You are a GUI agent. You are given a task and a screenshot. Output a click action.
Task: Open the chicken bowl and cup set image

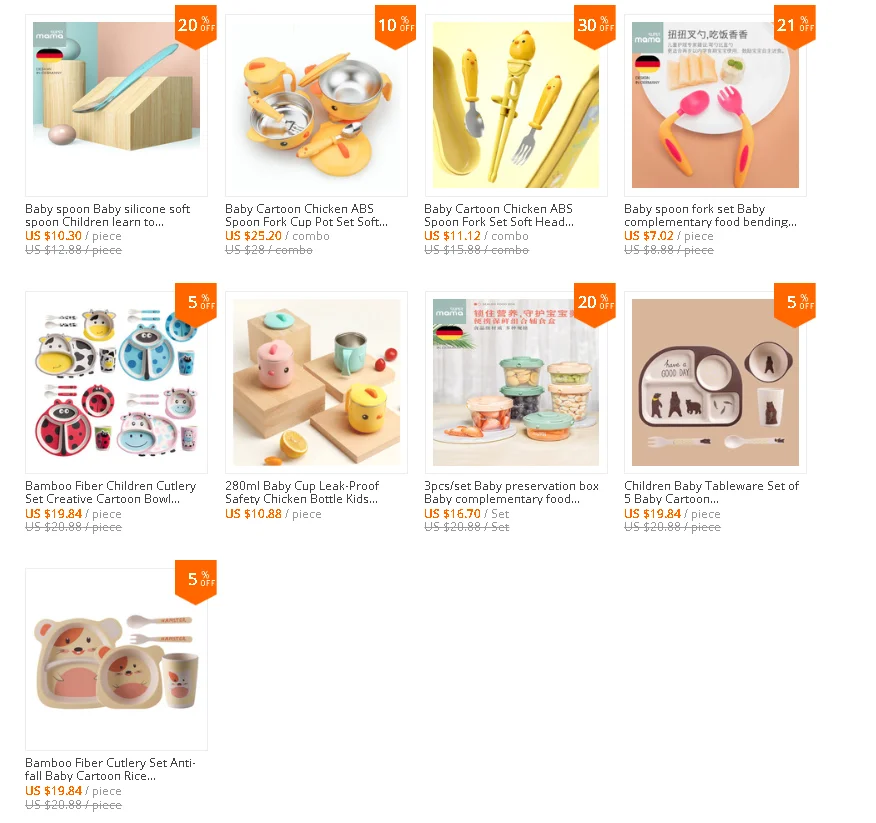[316, 105]
